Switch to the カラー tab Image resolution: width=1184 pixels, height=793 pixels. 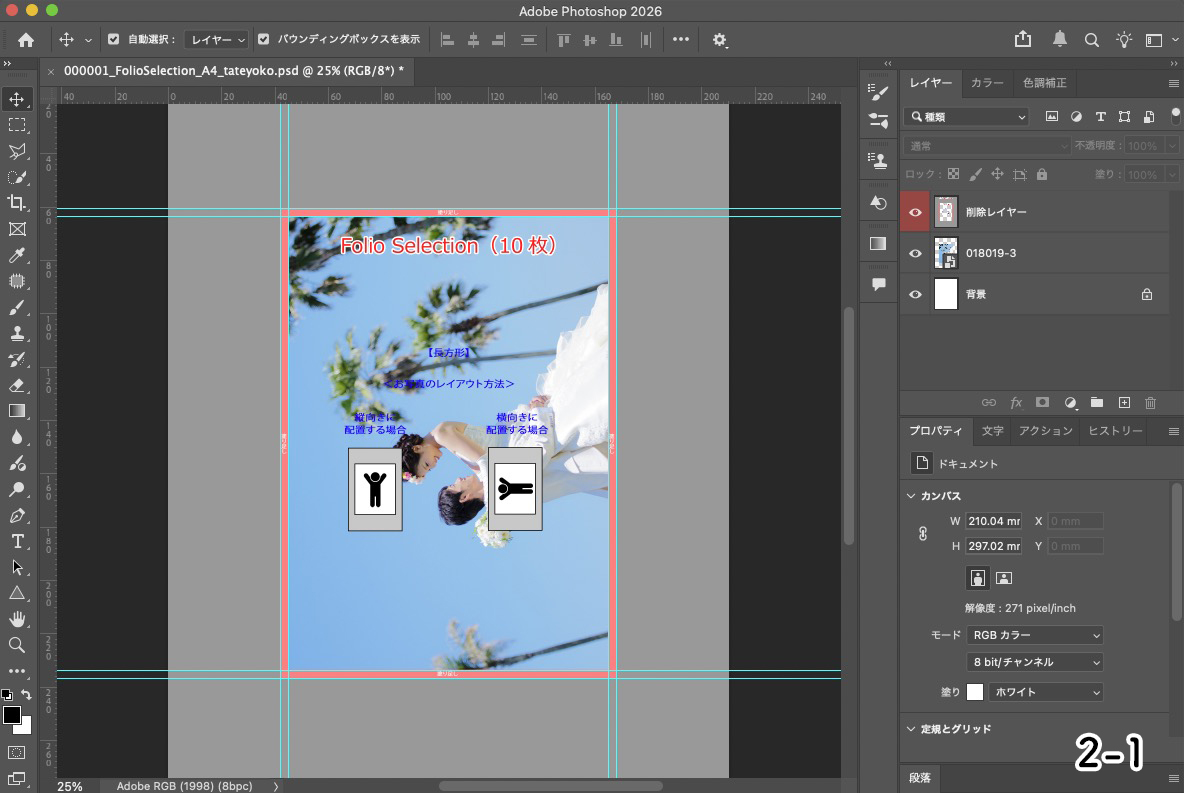point(987,83)
